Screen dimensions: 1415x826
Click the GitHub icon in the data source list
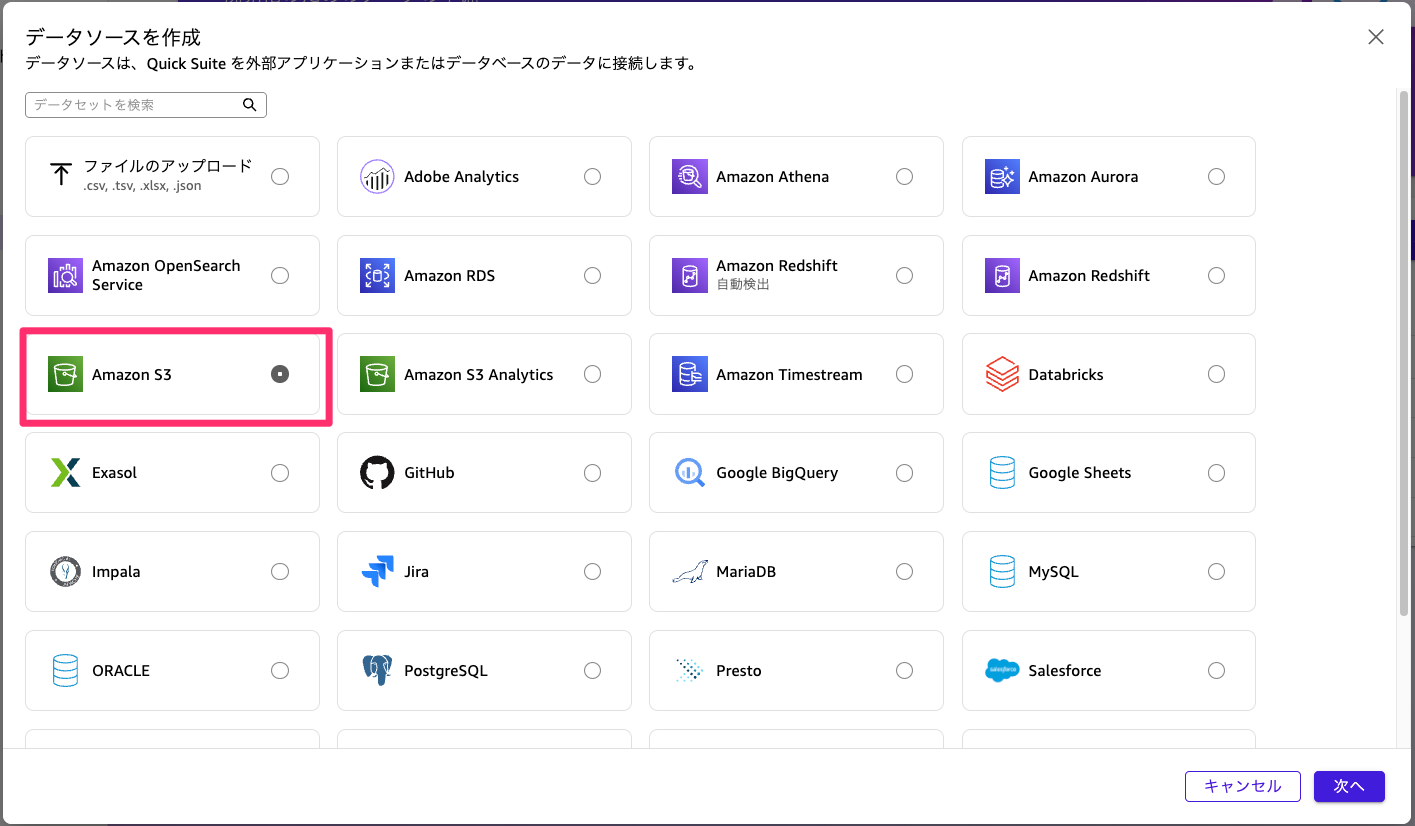coord(377,472)
